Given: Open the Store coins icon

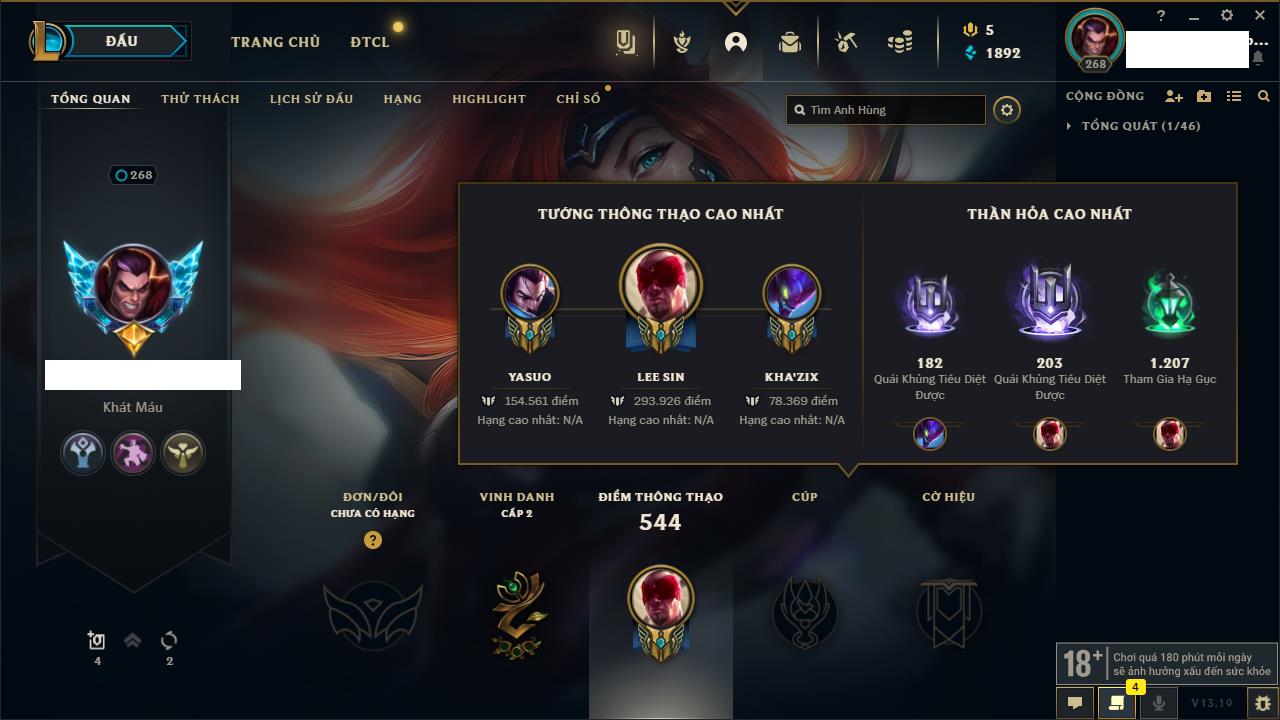Looking at the screenshot, I should [900, 42].
